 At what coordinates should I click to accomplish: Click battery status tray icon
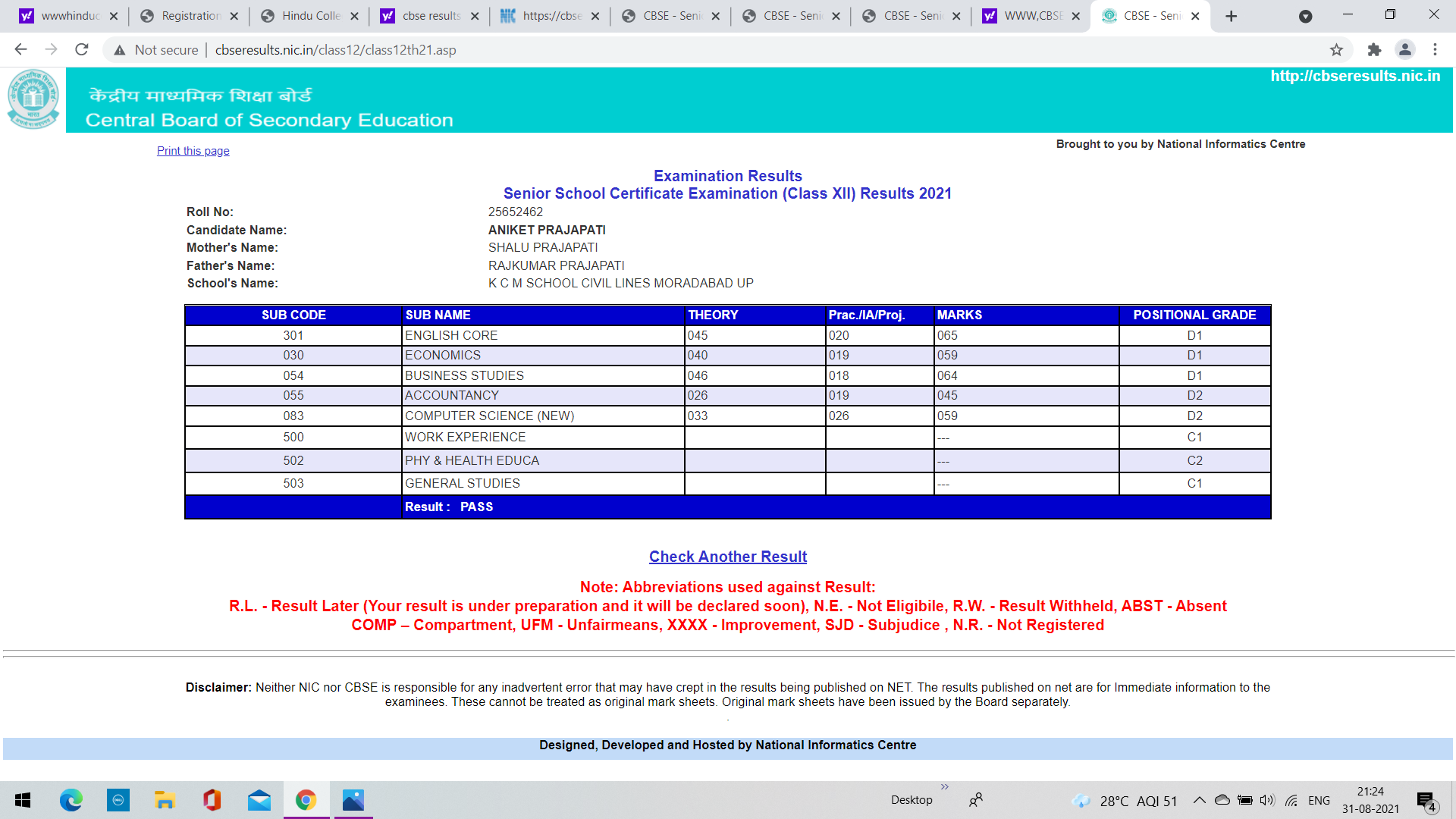click(1244, 800)
